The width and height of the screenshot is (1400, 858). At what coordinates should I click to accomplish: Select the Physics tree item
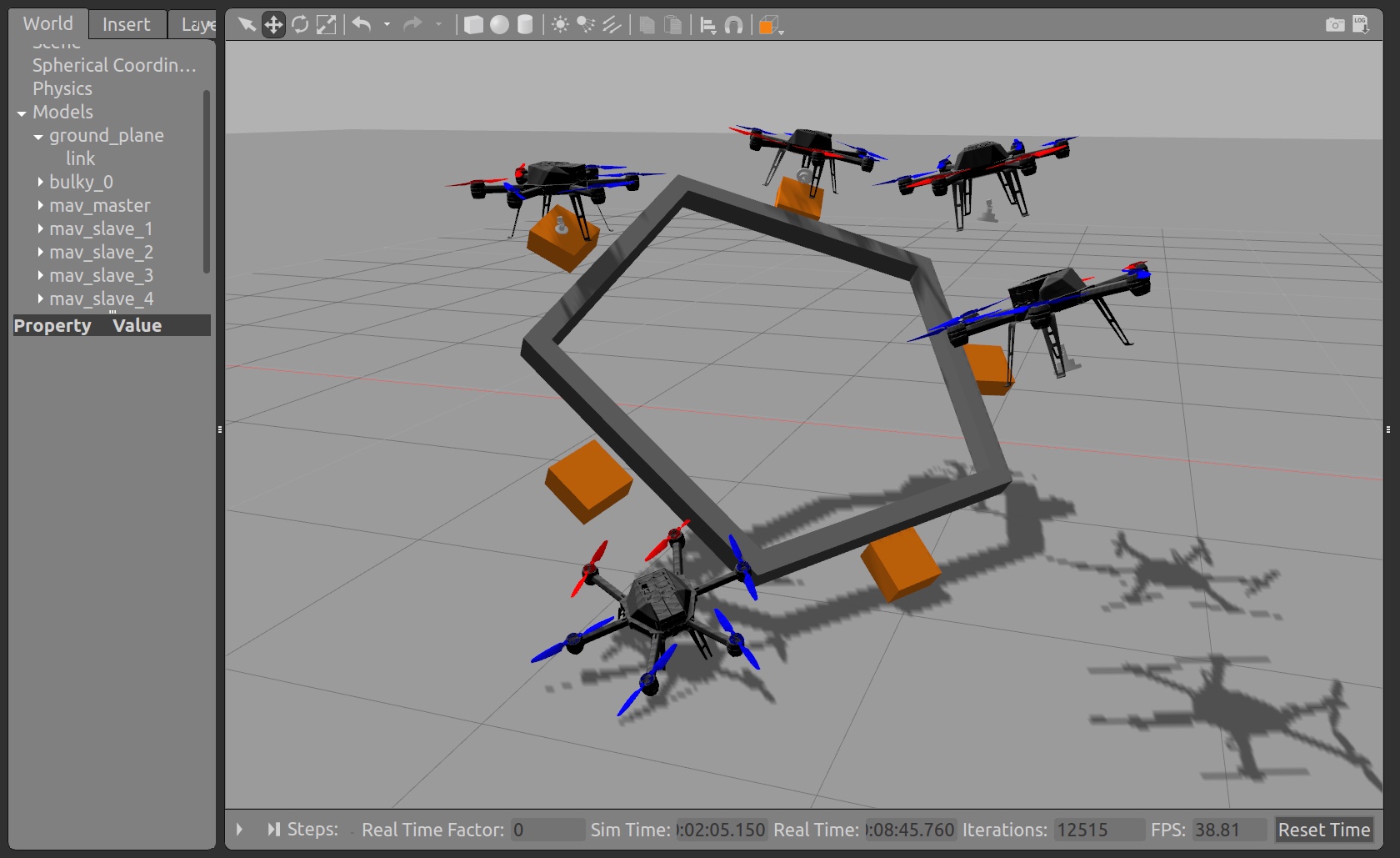[x=62, y=88]
